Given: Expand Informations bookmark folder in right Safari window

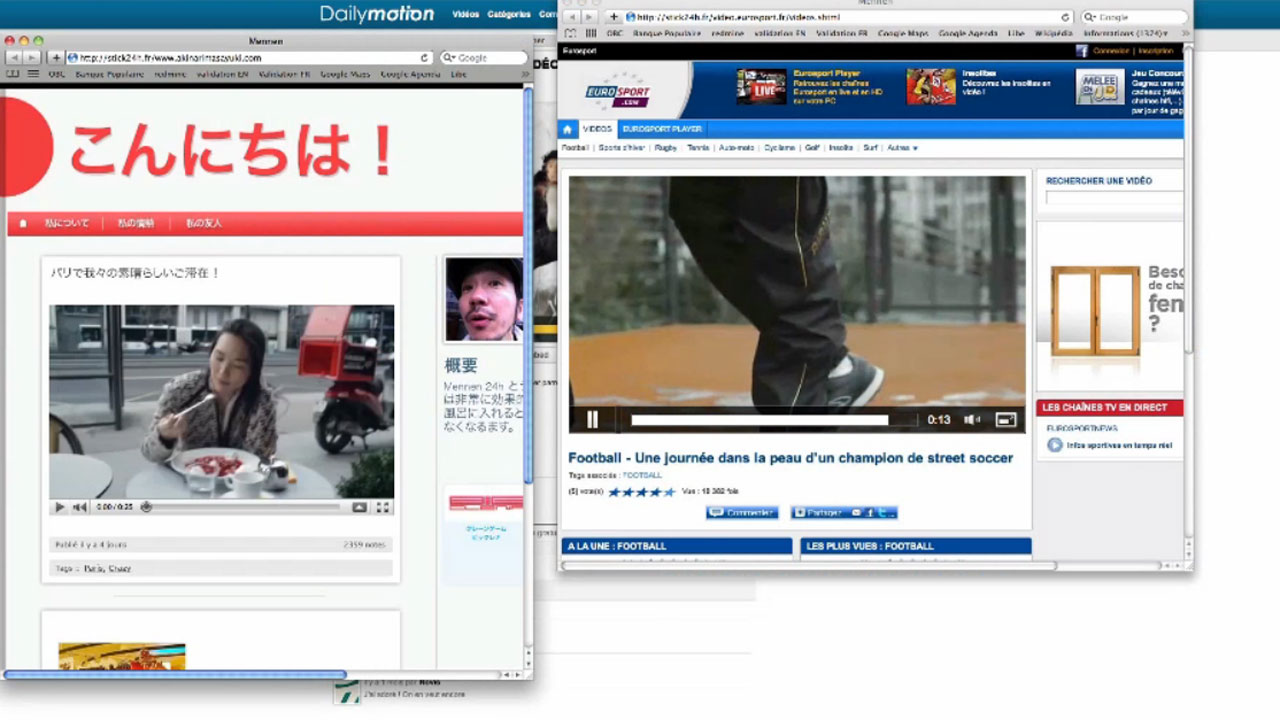Looking at the screenshot, I should (1125, 33).
